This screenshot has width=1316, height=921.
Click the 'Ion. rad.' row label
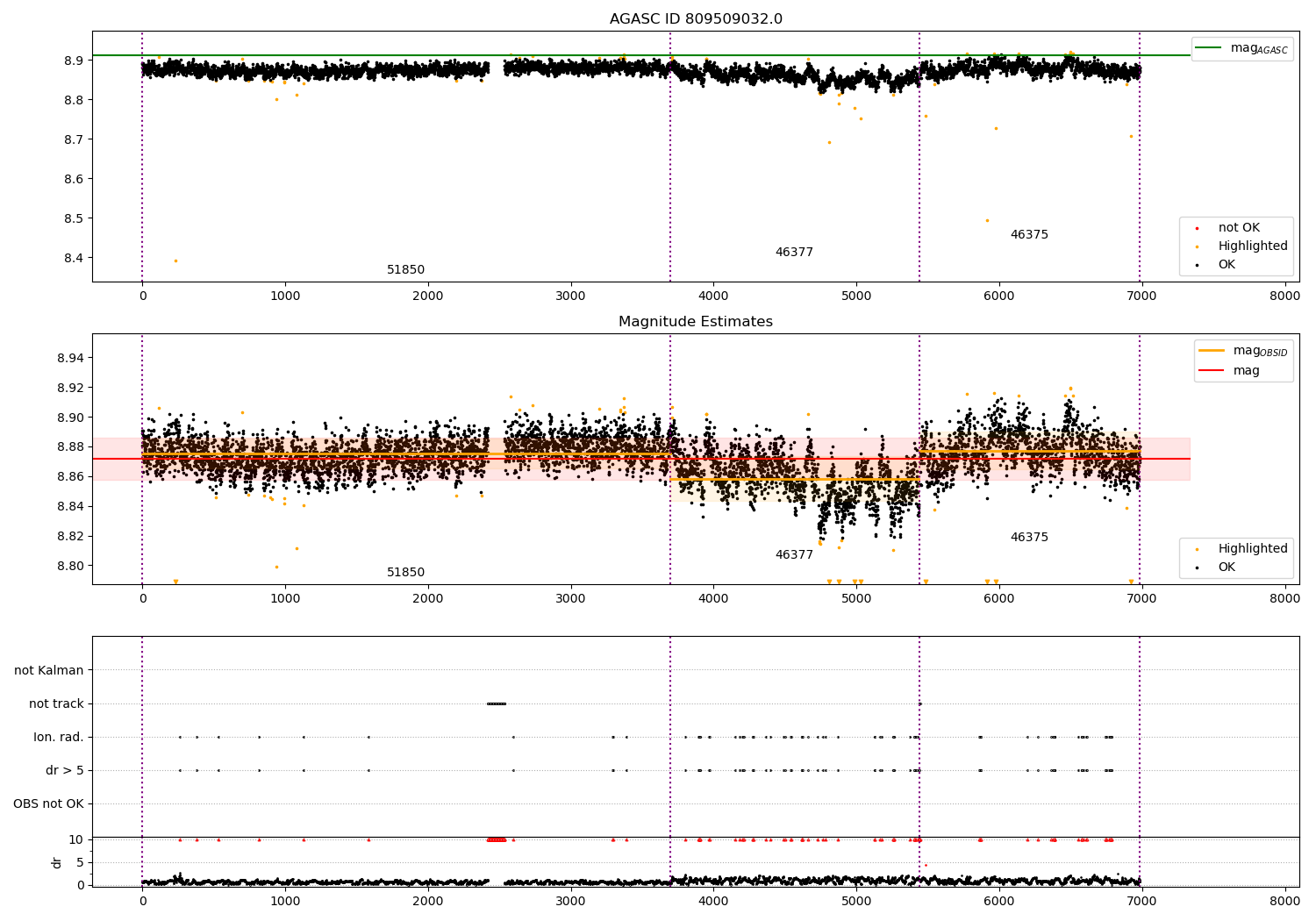pyautogui.click(x=59, y=738)
